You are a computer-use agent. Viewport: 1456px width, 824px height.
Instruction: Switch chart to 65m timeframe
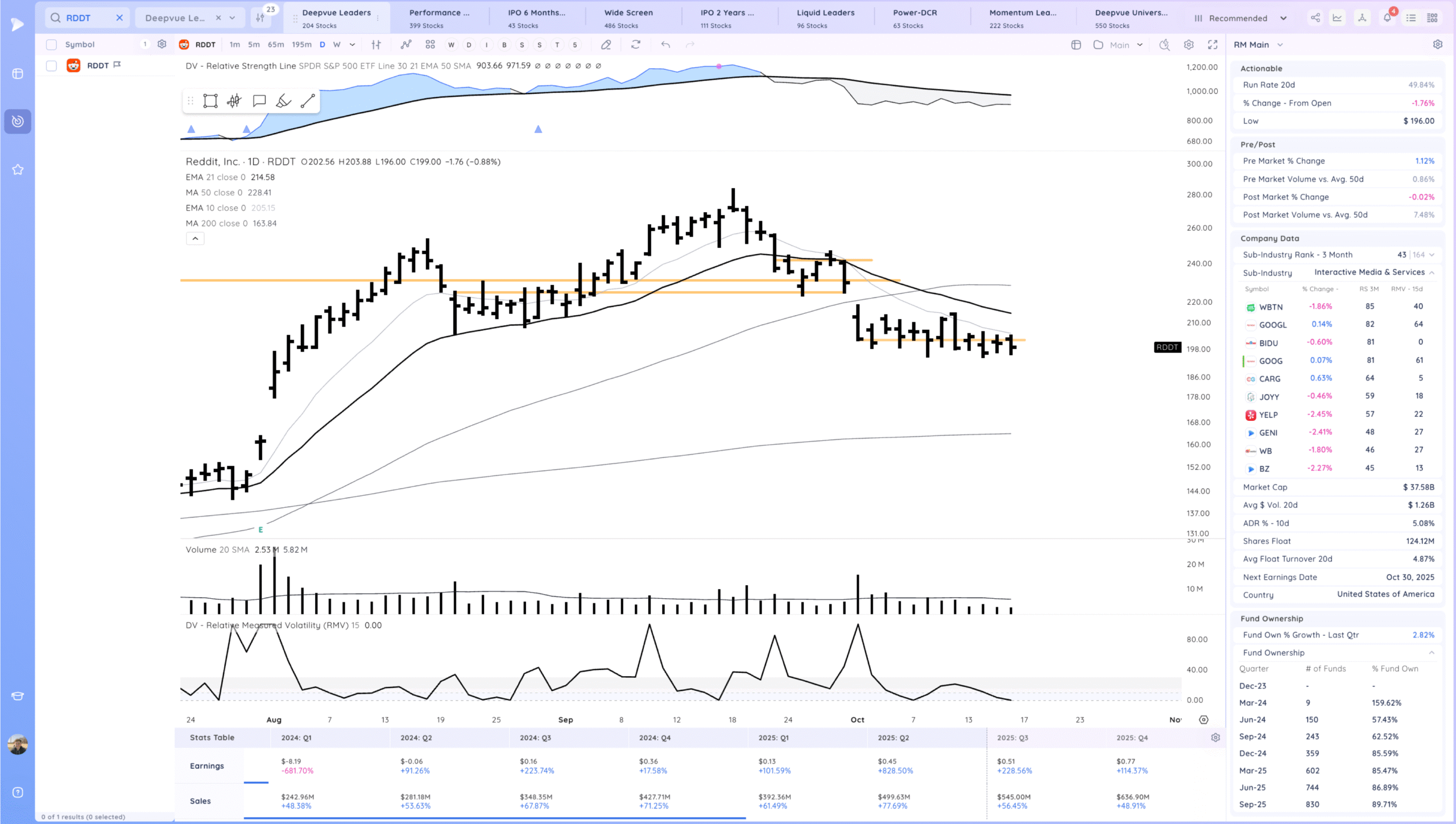pyautogui.click(x=276, y=44)
